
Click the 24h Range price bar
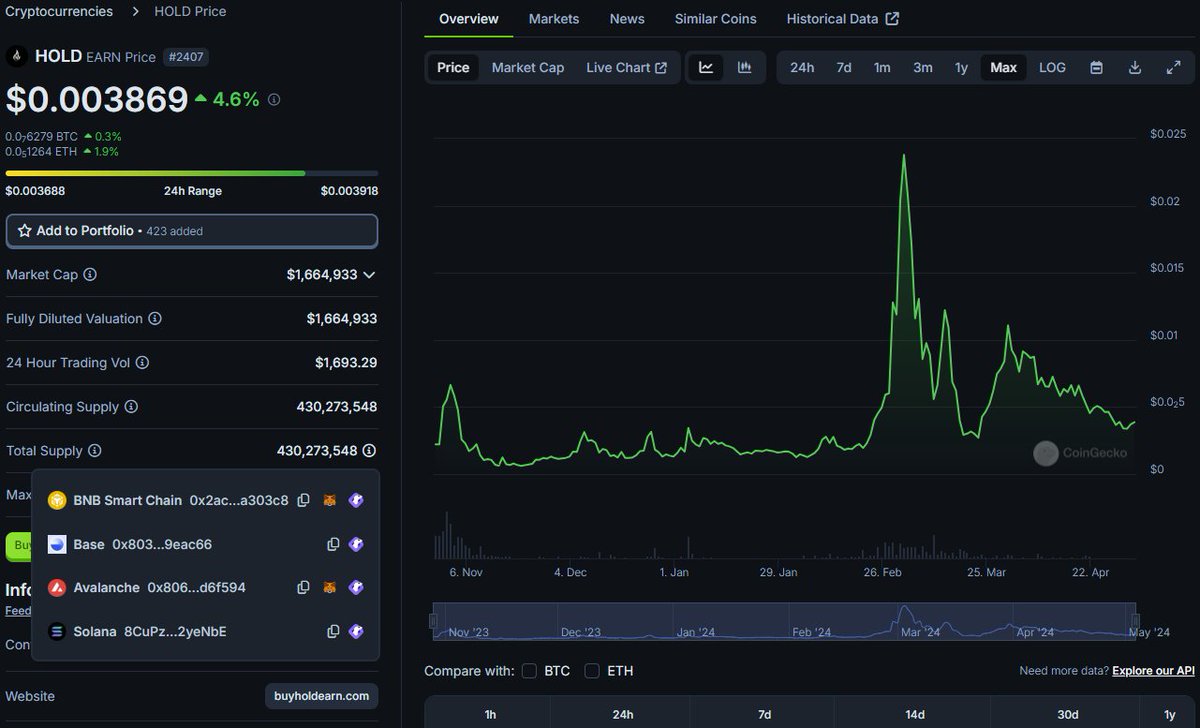(192, 173)
